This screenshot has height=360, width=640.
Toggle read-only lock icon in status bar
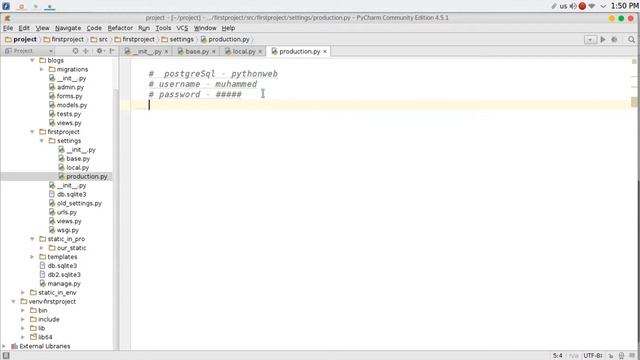pos(611,356)
